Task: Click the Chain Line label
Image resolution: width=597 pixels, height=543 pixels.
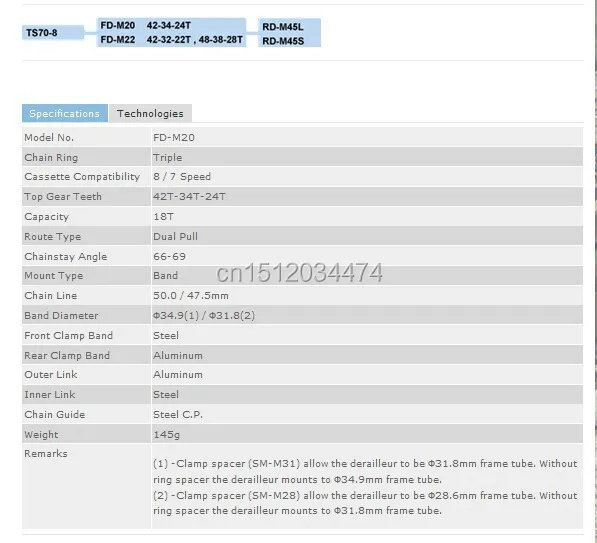Action: (51, 295)
